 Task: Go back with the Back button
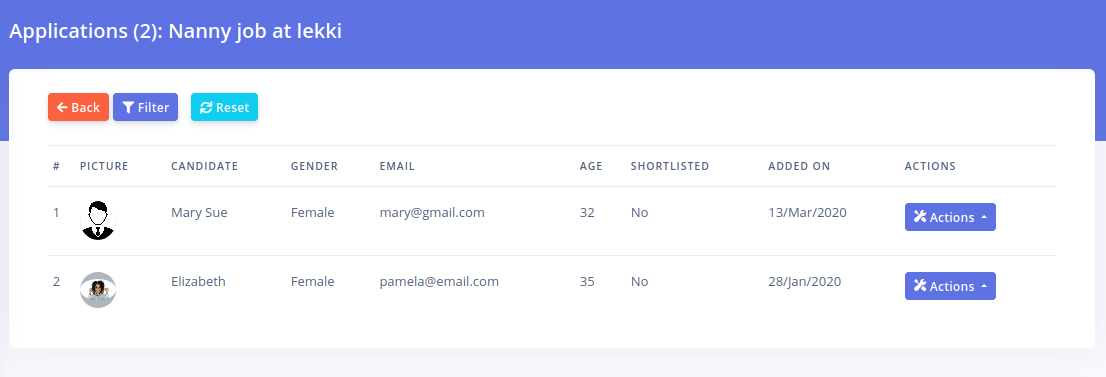point(78,107)
